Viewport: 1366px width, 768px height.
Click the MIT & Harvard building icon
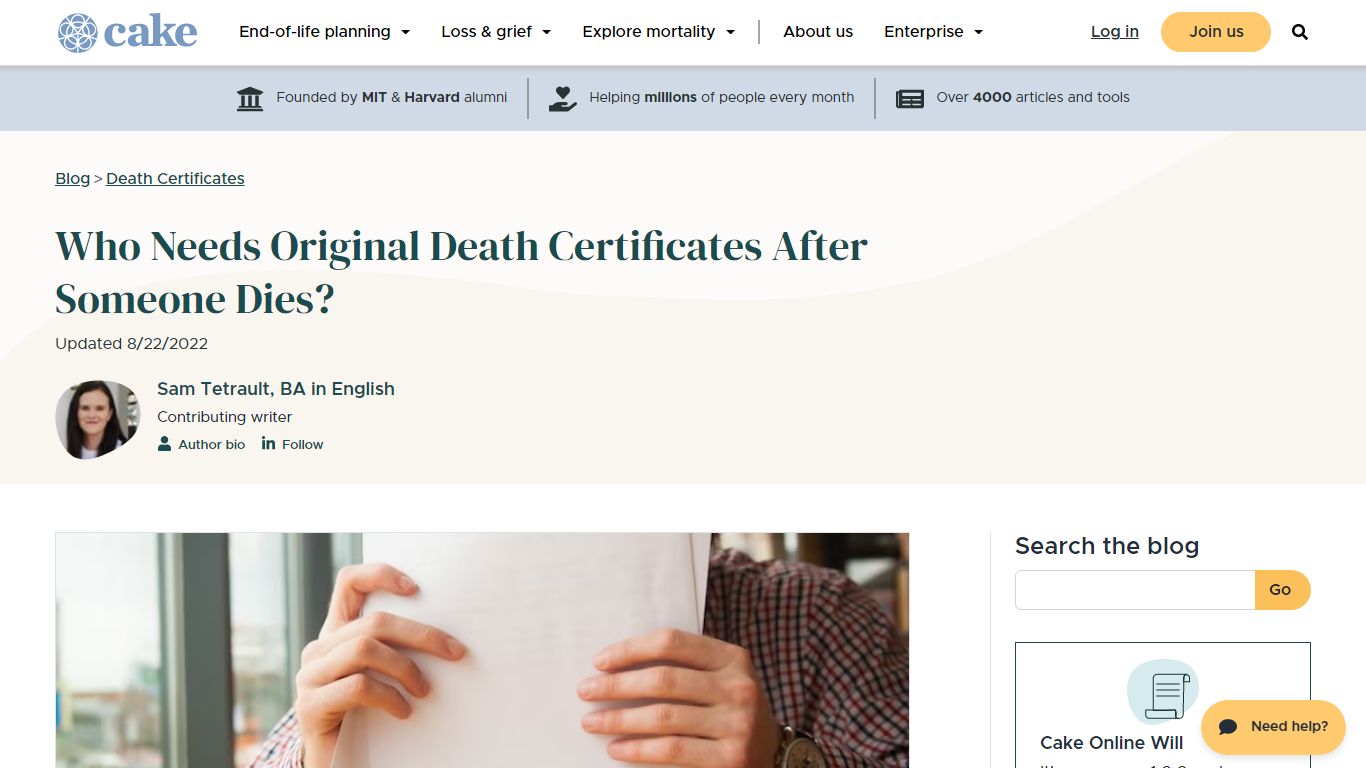250,98
